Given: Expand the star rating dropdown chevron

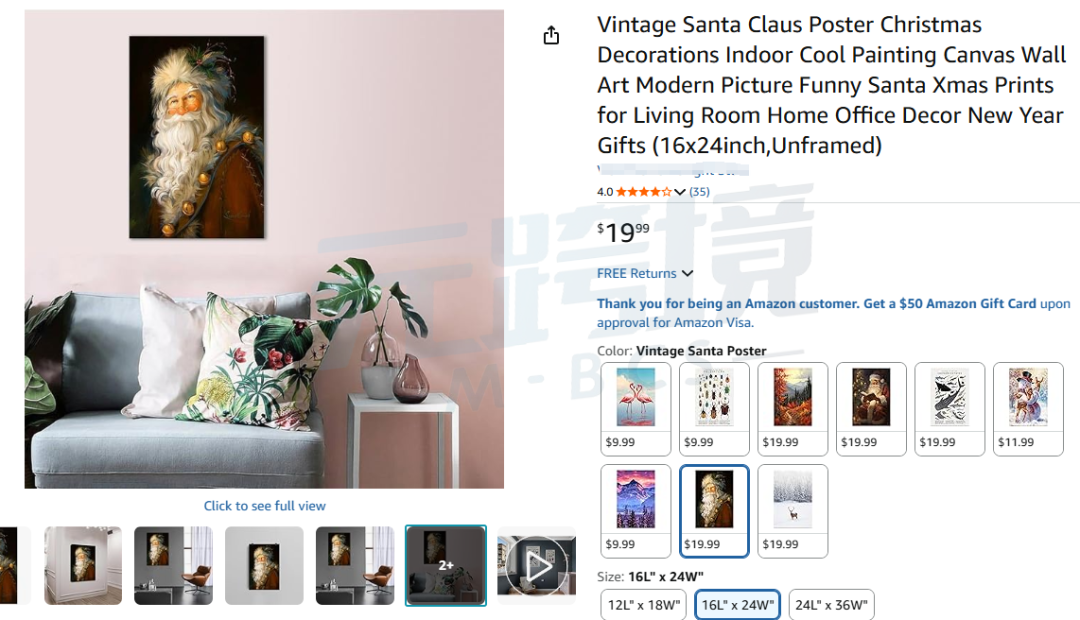Looking at the screenshot, I should pyautogui.click(x=680, y=192).
